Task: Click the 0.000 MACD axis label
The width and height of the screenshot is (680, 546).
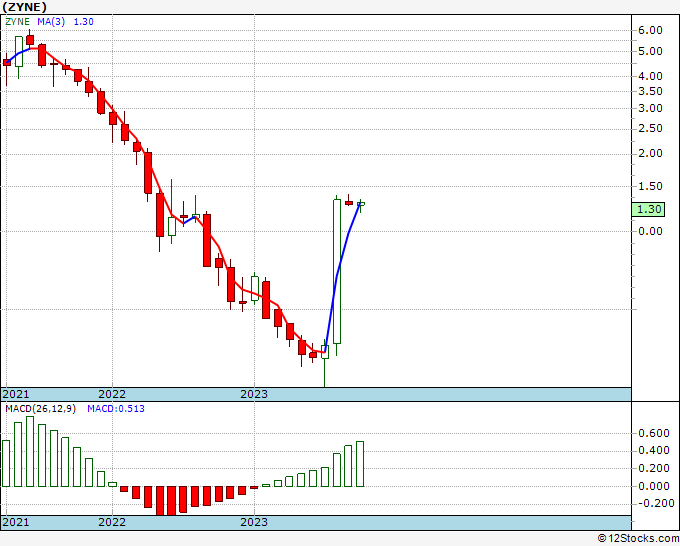Action: (654, 486)
